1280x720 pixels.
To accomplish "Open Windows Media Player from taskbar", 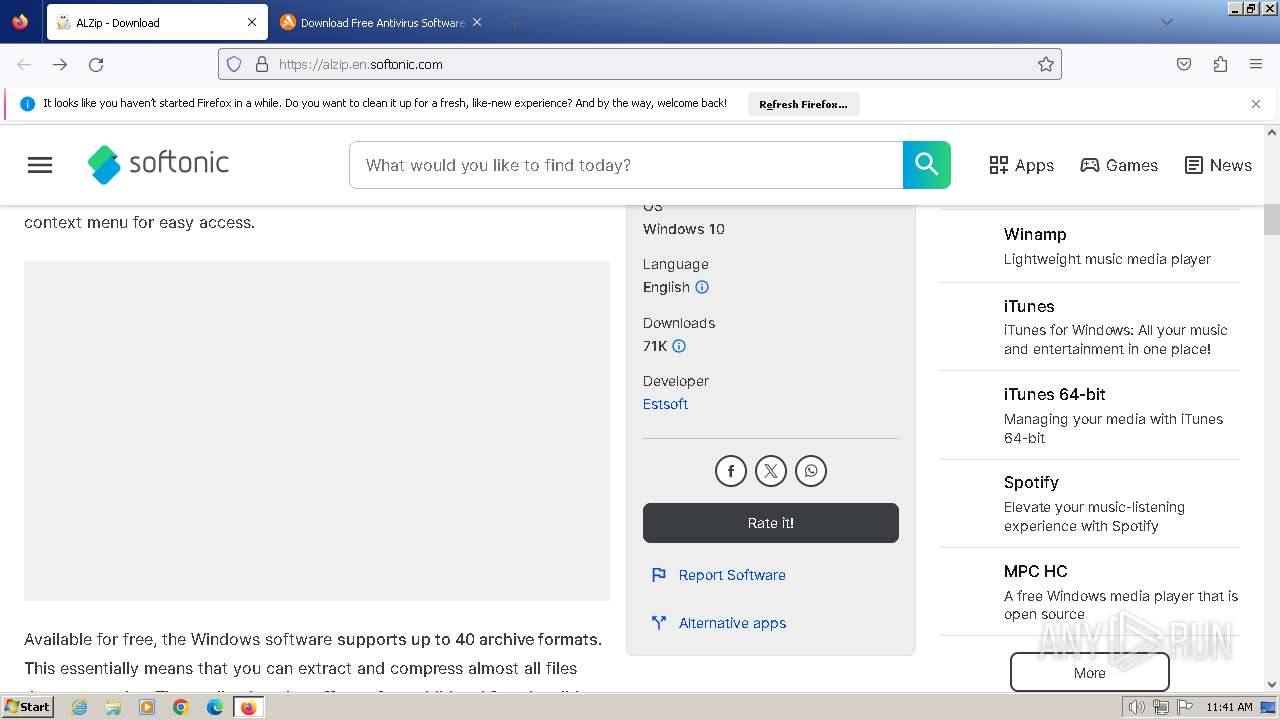I will [147, 707].
